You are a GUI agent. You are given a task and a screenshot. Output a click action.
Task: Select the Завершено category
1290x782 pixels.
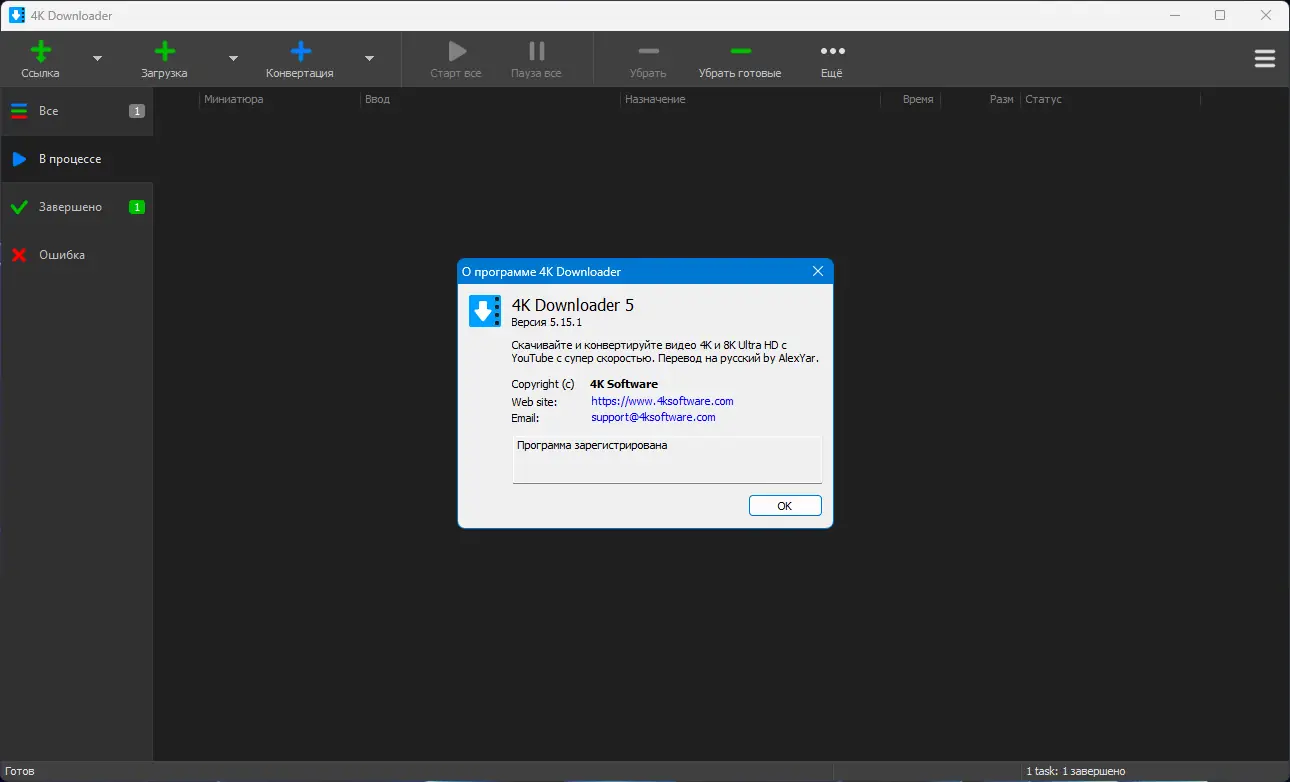(x=77, y=207)
